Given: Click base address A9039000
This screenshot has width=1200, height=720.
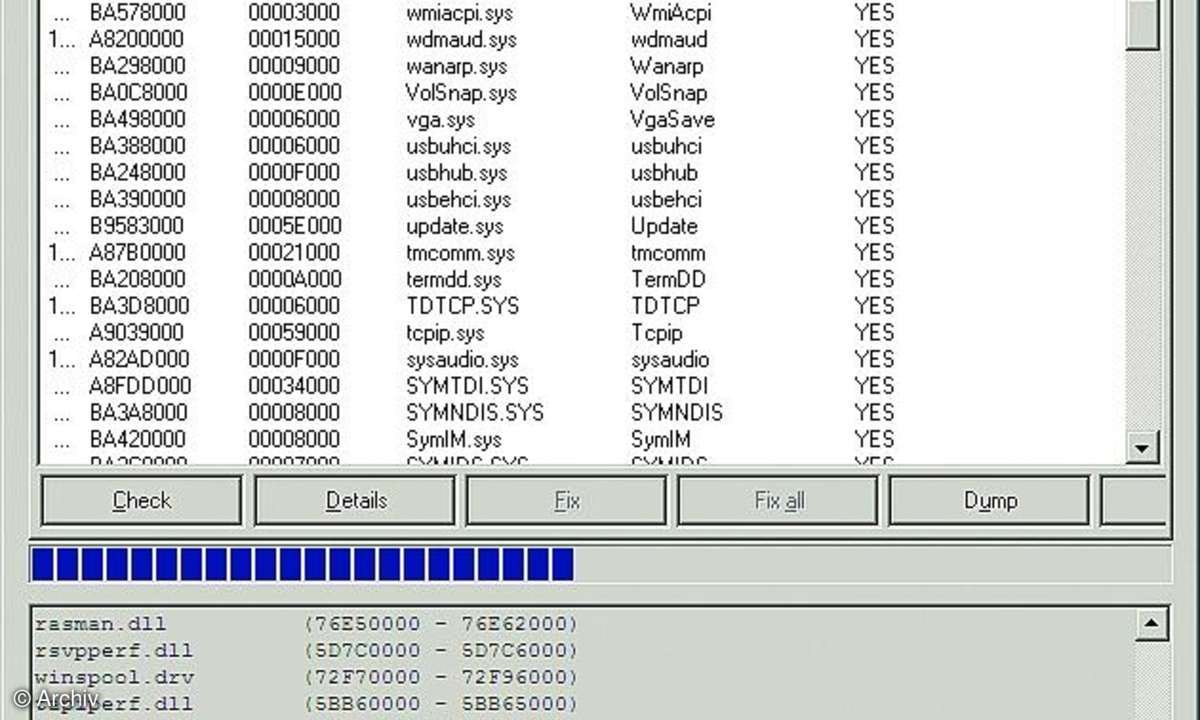Looking at the screenshot, I should click(x=137, y=333).
